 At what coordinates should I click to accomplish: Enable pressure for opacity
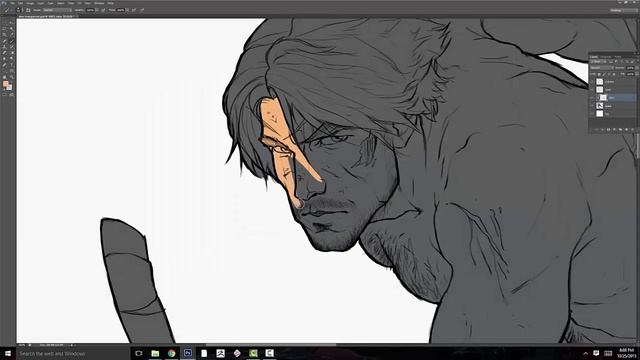(103, 10)
